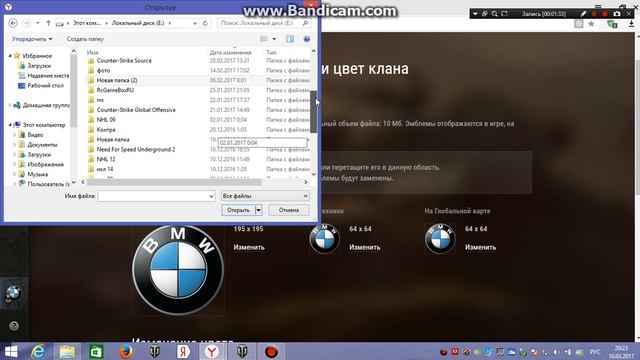
Task: Open the Все файлы file type dropdown
Action: pyautogui.click(x=265, y=196)
